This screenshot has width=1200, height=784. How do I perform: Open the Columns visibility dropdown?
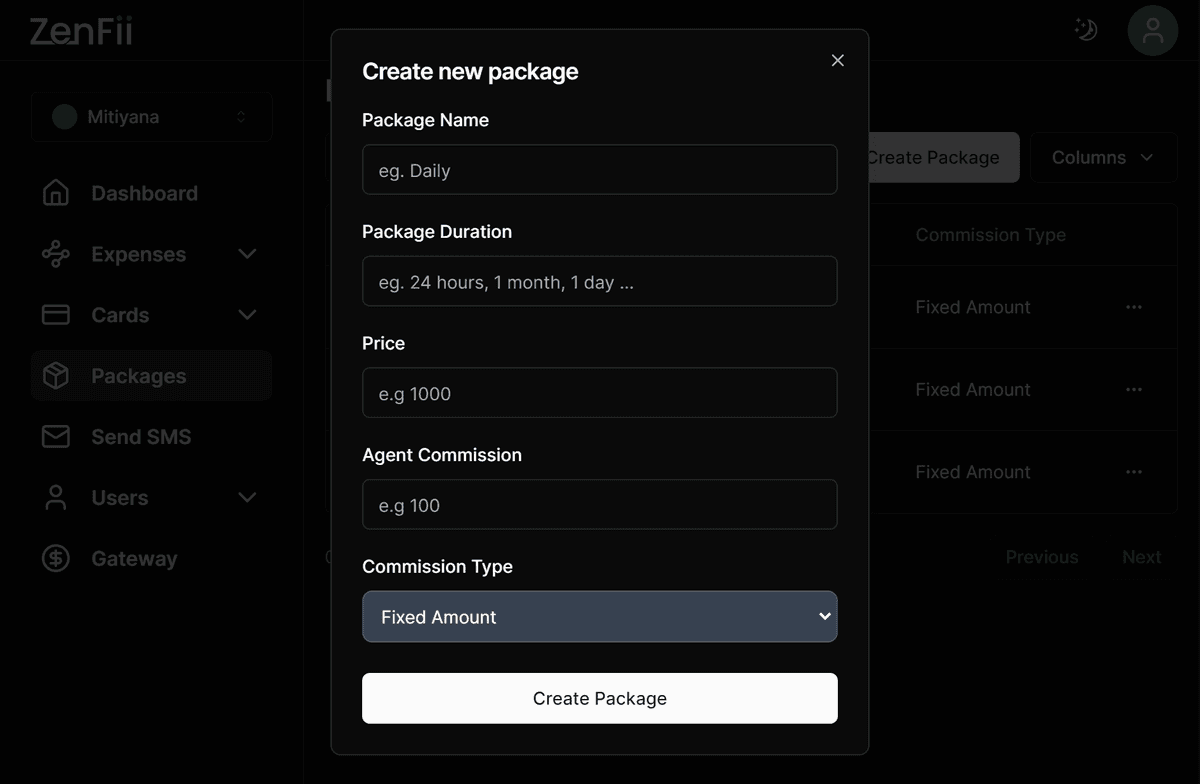coord(1103,158)
